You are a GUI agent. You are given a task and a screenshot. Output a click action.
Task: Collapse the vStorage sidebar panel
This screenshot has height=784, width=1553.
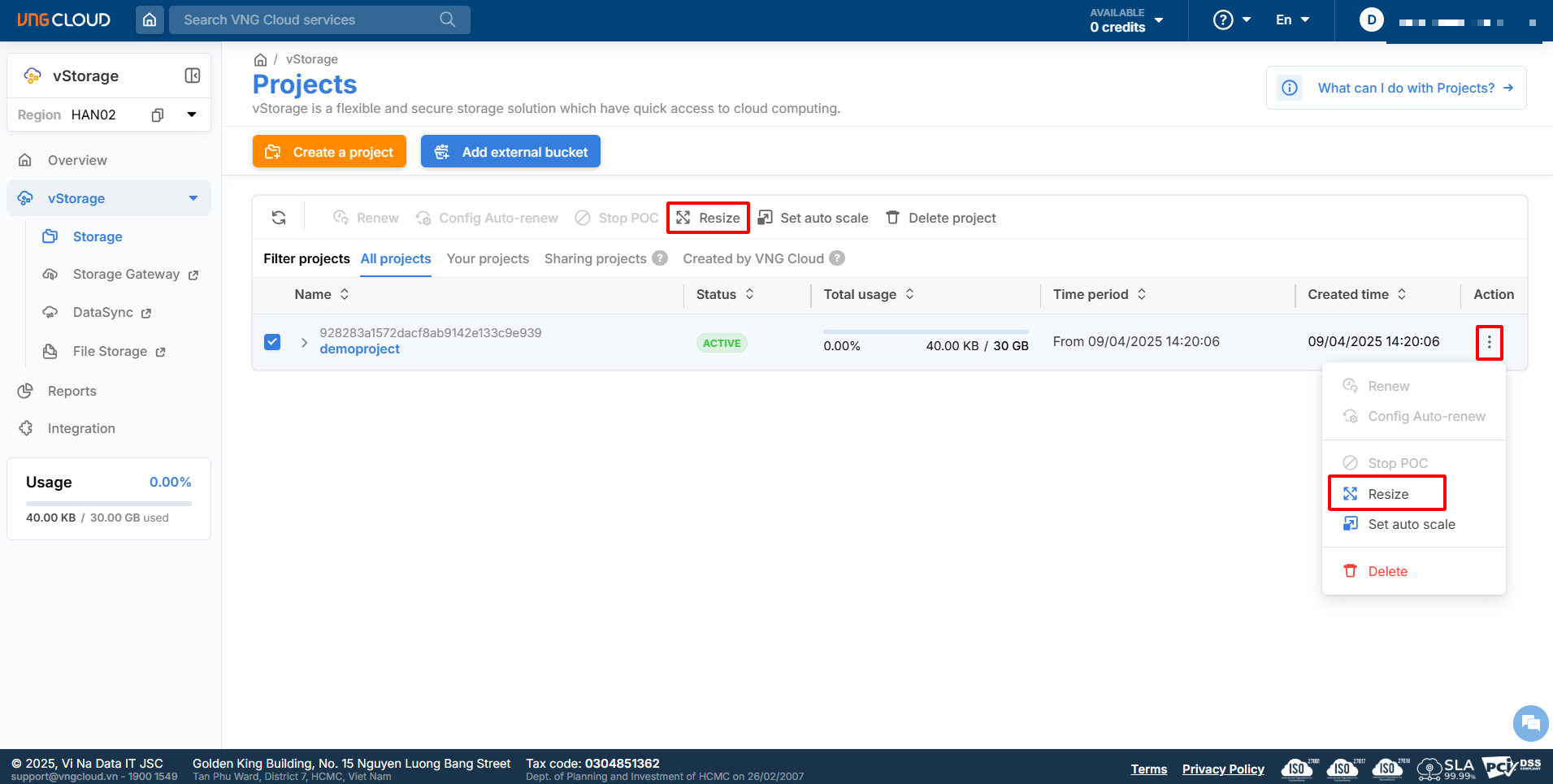pos(193,76)
